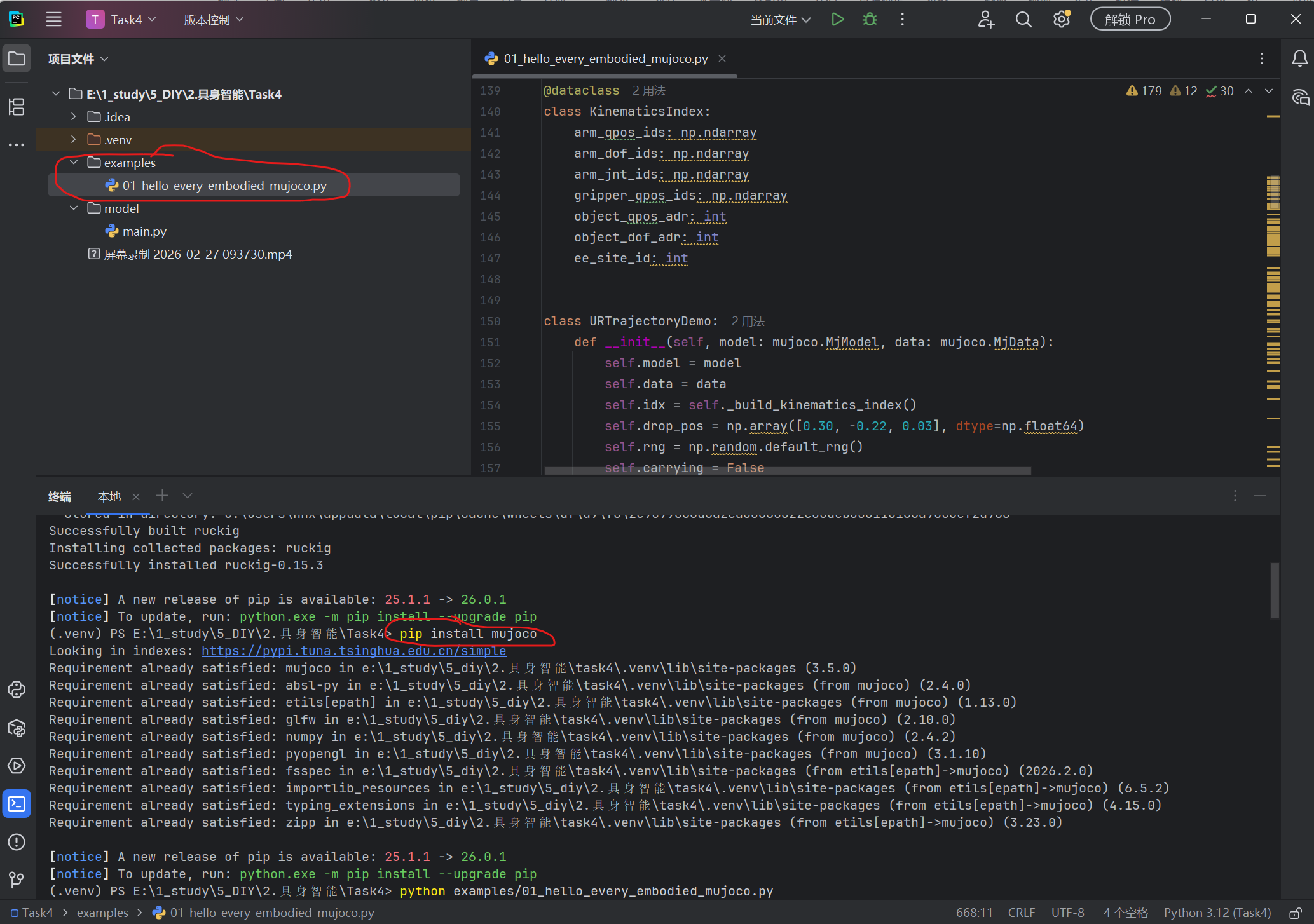Image resolution: width=1314 pixels, height=924 pixels.
Task: Open editor tab options menu
Action: pos(1262,59)
